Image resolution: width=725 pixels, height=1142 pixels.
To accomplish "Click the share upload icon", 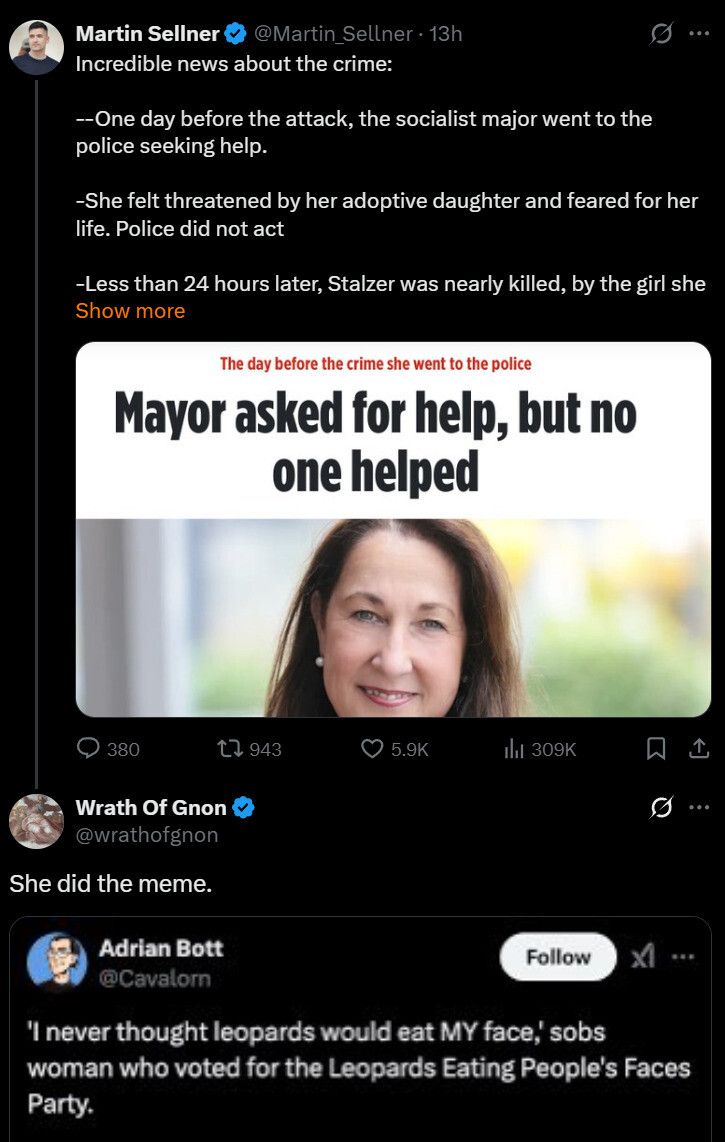I will point(699,749).
